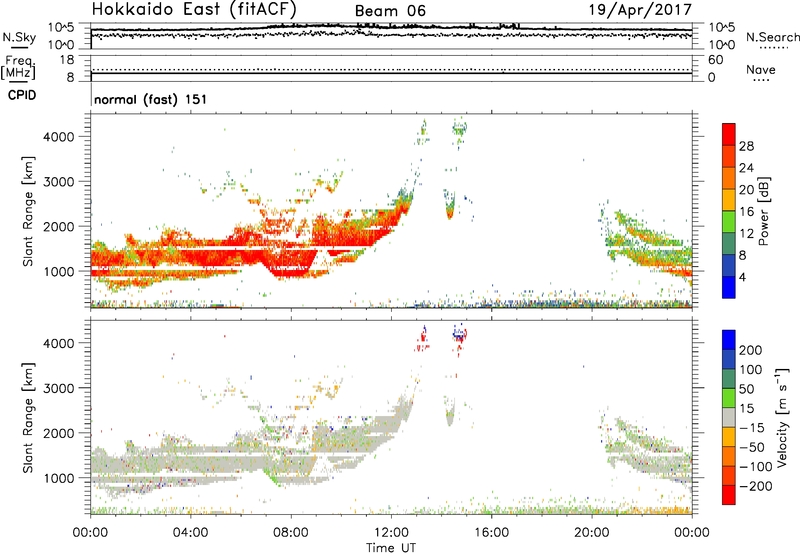
Task: Click the '100' velocity colorbar label
Action: pyautogui.click(x=751, y=370)
